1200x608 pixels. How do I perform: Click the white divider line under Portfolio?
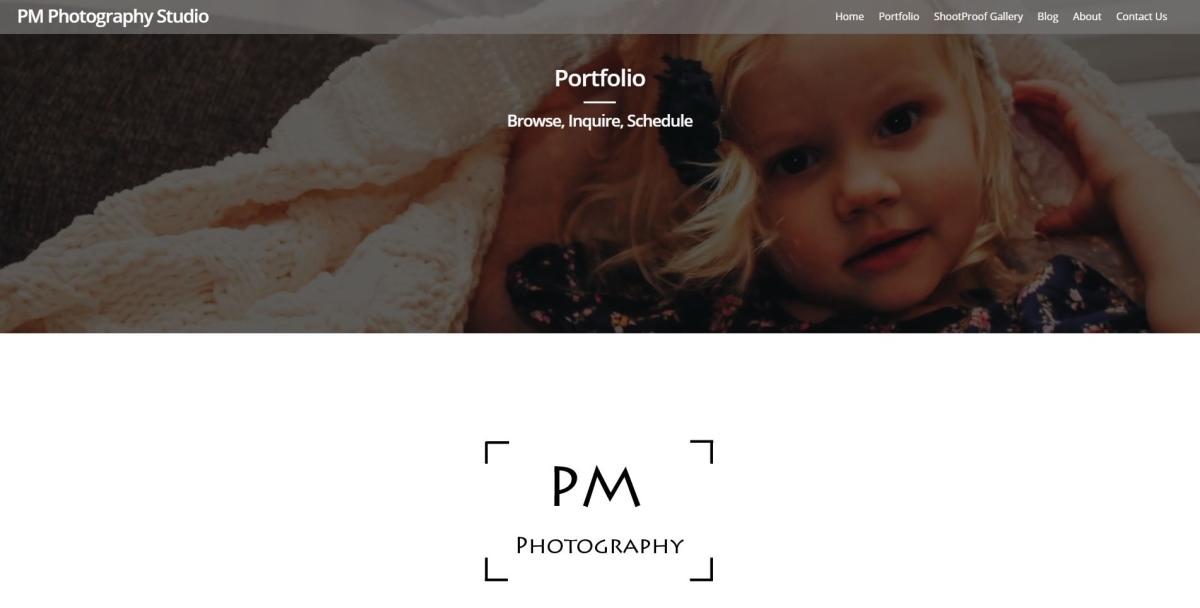[600, 102]
